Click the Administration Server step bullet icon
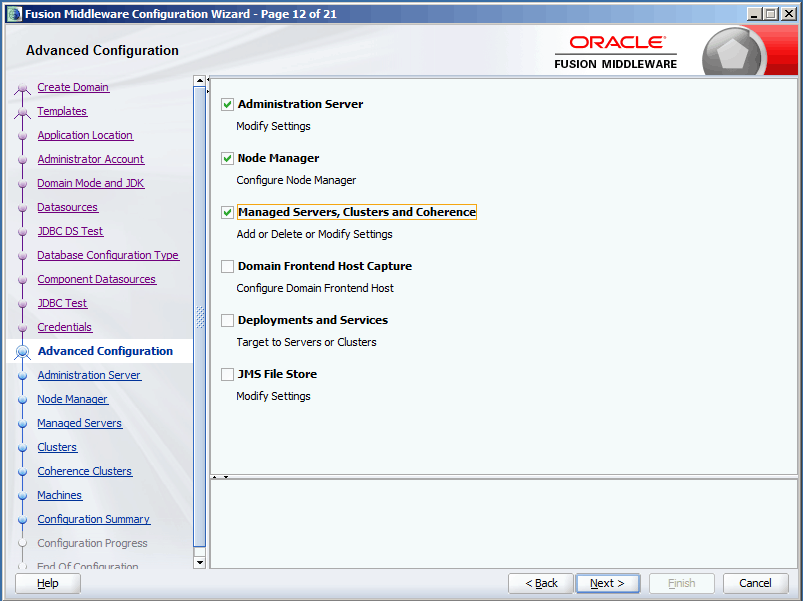This screenshot has height=601, width=803. point(22,376)
